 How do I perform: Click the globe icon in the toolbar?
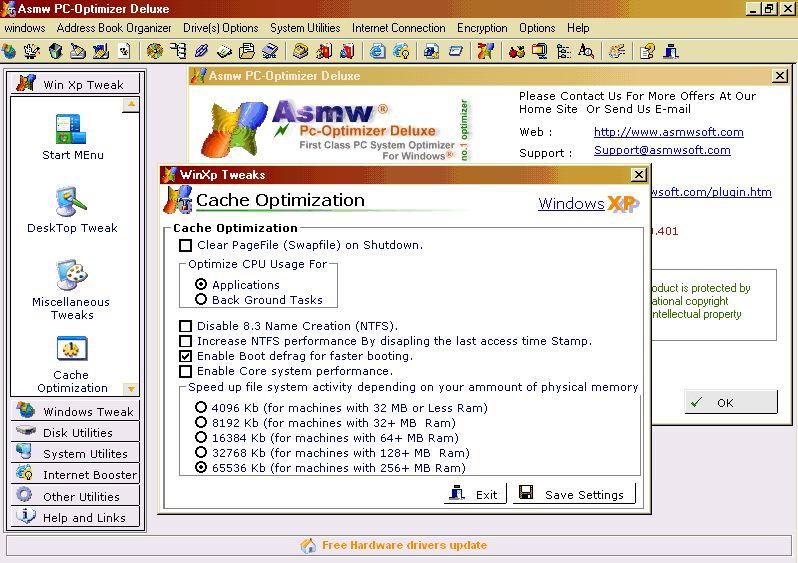(9, 51)
